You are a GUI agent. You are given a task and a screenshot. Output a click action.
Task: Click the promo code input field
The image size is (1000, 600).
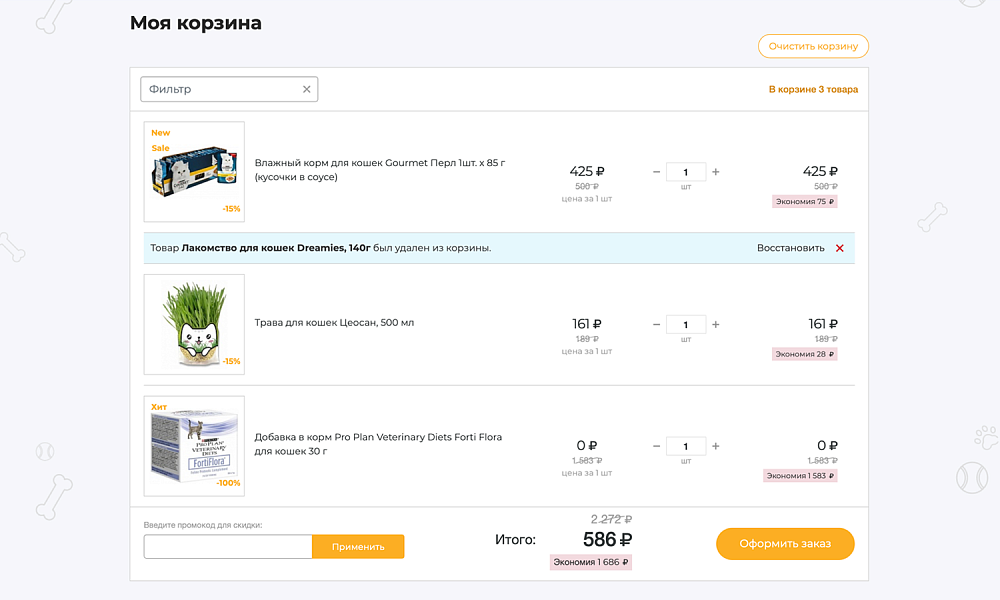(227, 546)
